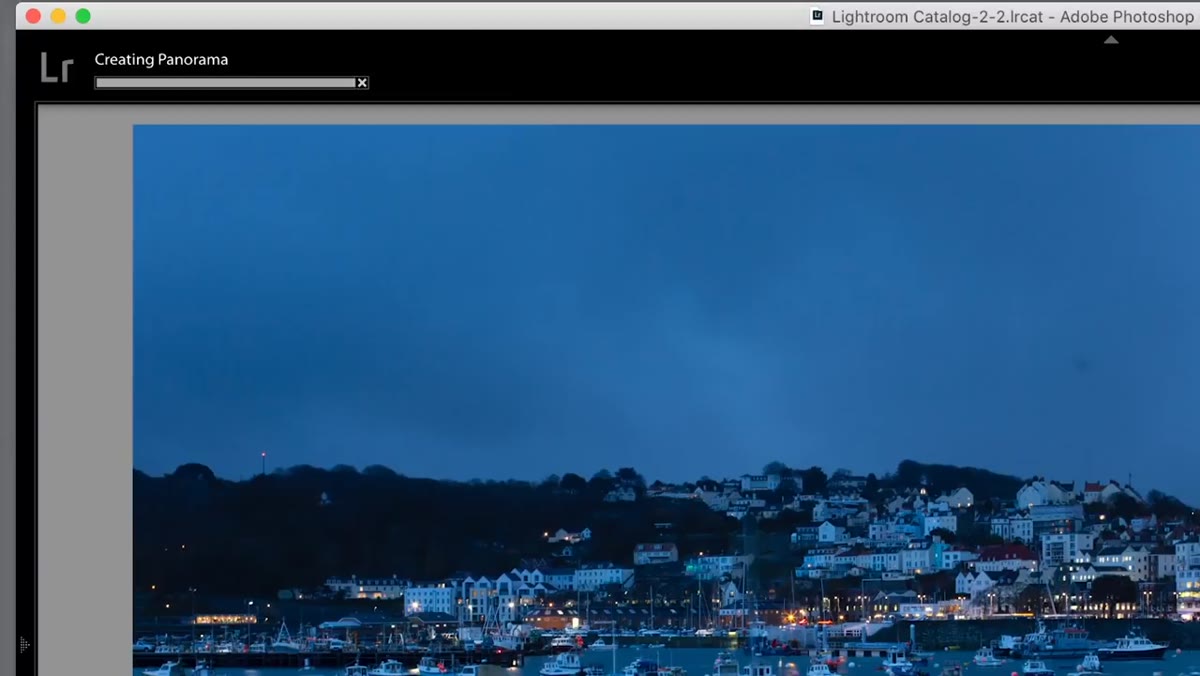Screen dimensions: 1200x676
Task: Close the Lightroom window with red button
Action: (33, 16)
